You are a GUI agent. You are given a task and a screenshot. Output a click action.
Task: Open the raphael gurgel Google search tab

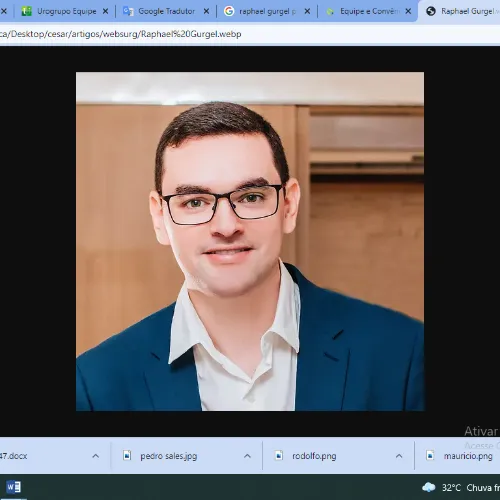pos(268,11)
